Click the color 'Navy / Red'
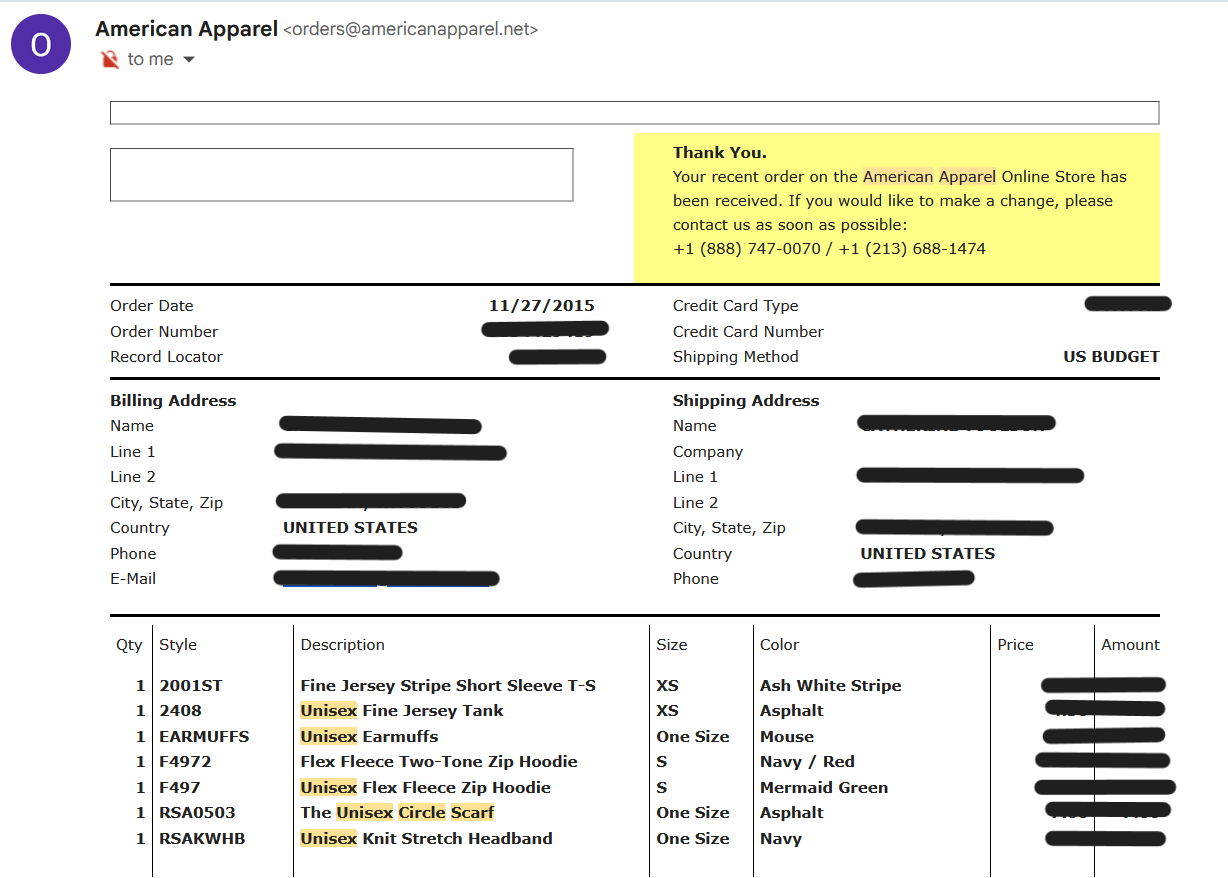Screen dimensions: 1228x878 (807, 762)
